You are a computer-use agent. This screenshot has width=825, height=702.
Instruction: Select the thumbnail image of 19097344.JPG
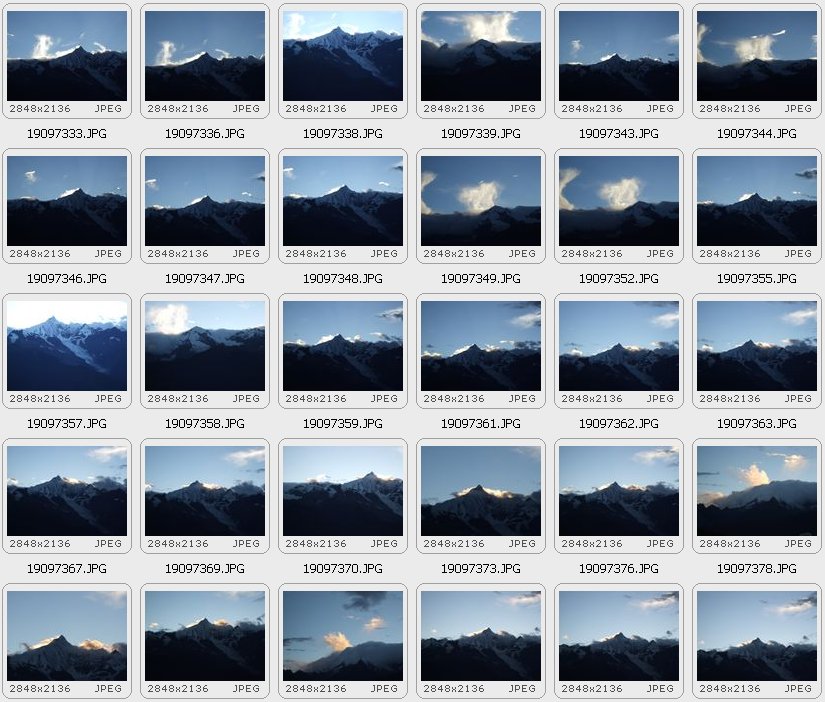point(757,56)
